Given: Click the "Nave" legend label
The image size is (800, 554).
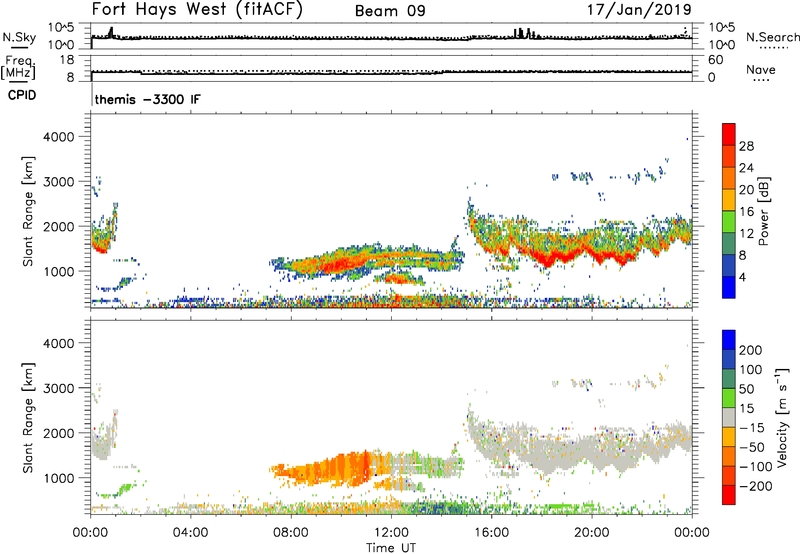Looking at the screenshot, I should (x=761, y=69).
